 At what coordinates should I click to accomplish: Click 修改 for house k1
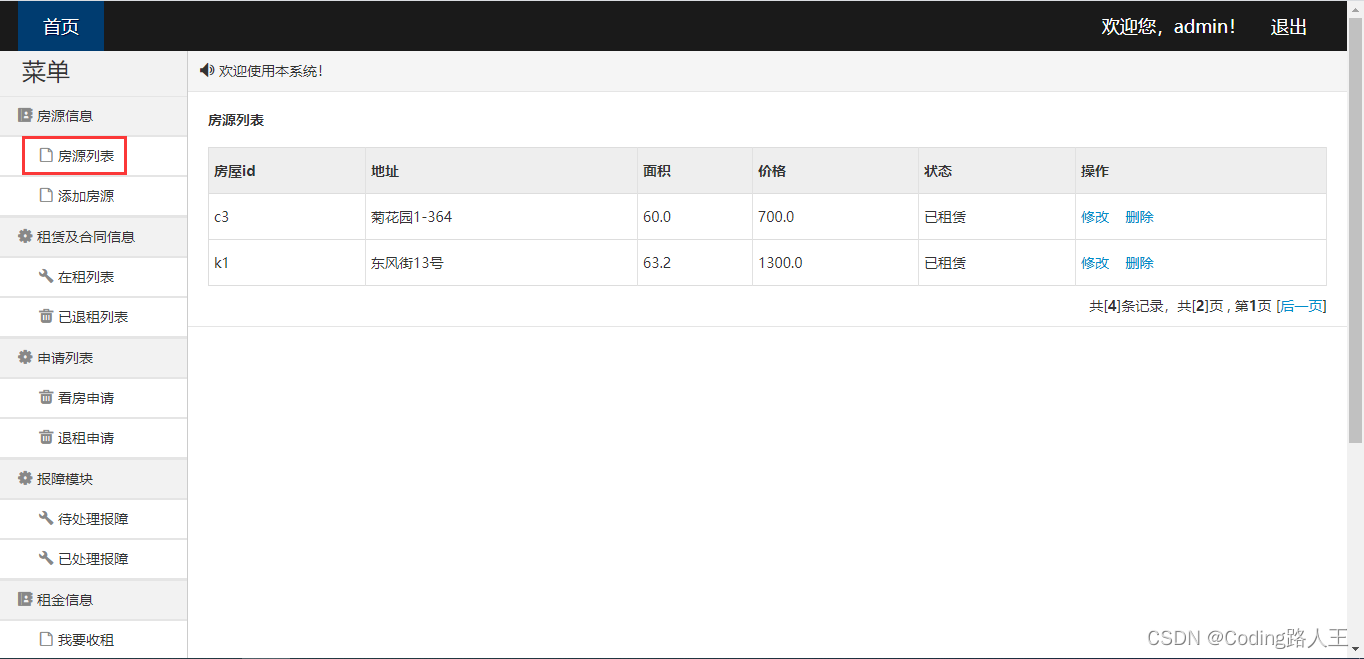click(1095, 263)
